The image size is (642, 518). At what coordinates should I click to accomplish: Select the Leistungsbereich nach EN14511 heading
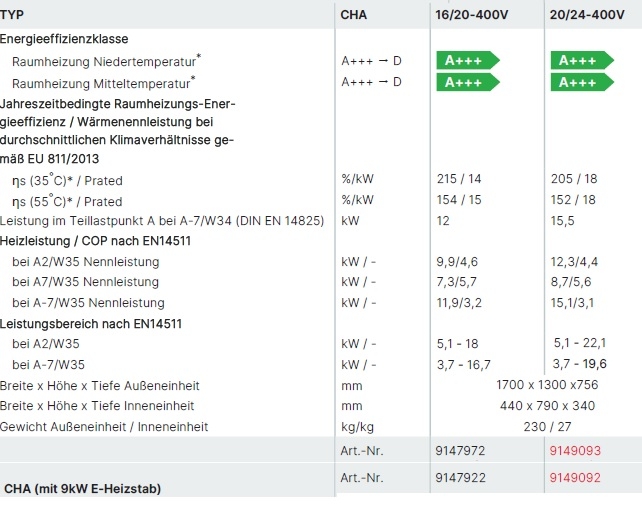[90, 323]
